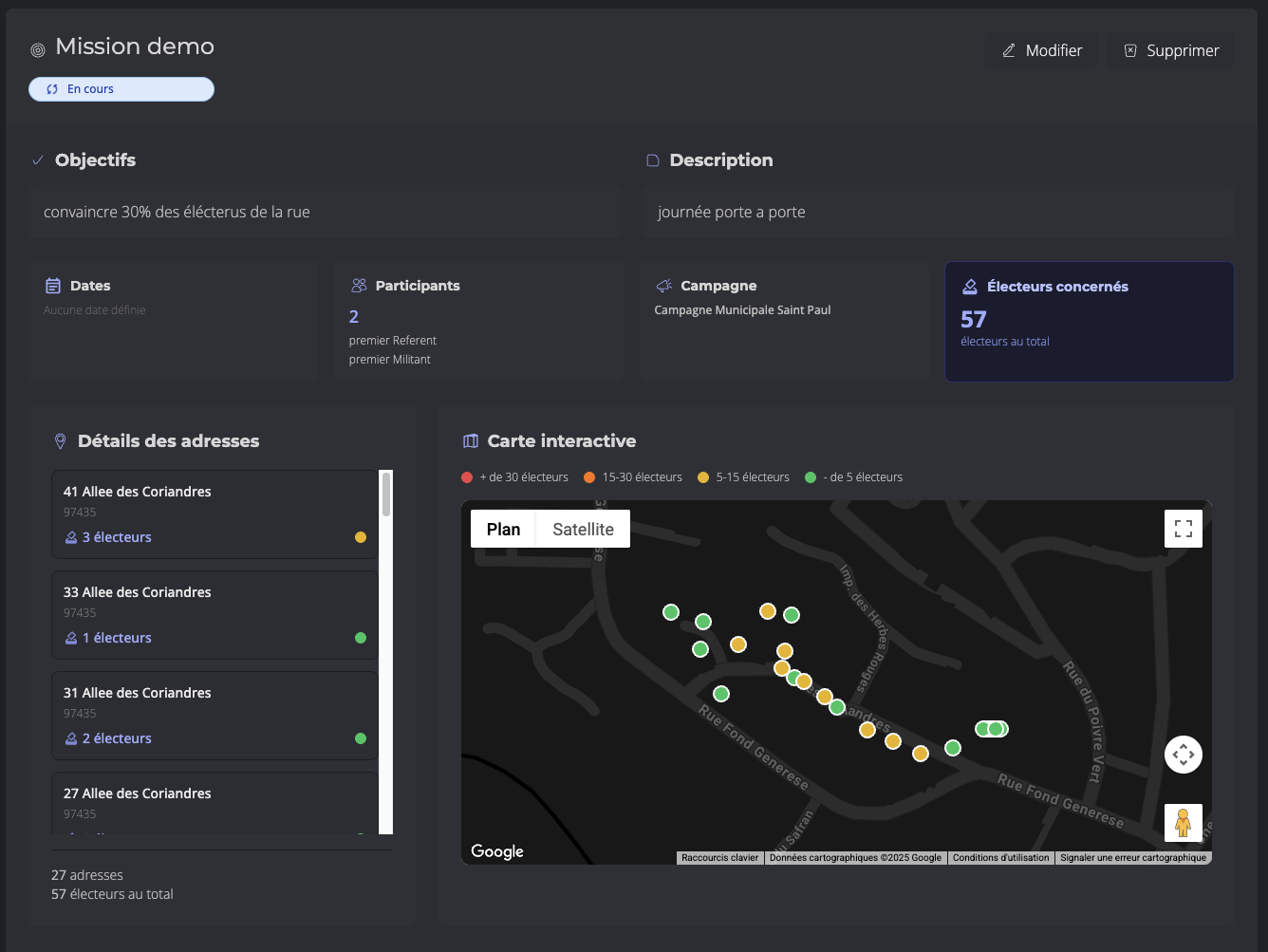Click the En cours status badge
The width and height of the screenshot is (1268, 952).
121,89
